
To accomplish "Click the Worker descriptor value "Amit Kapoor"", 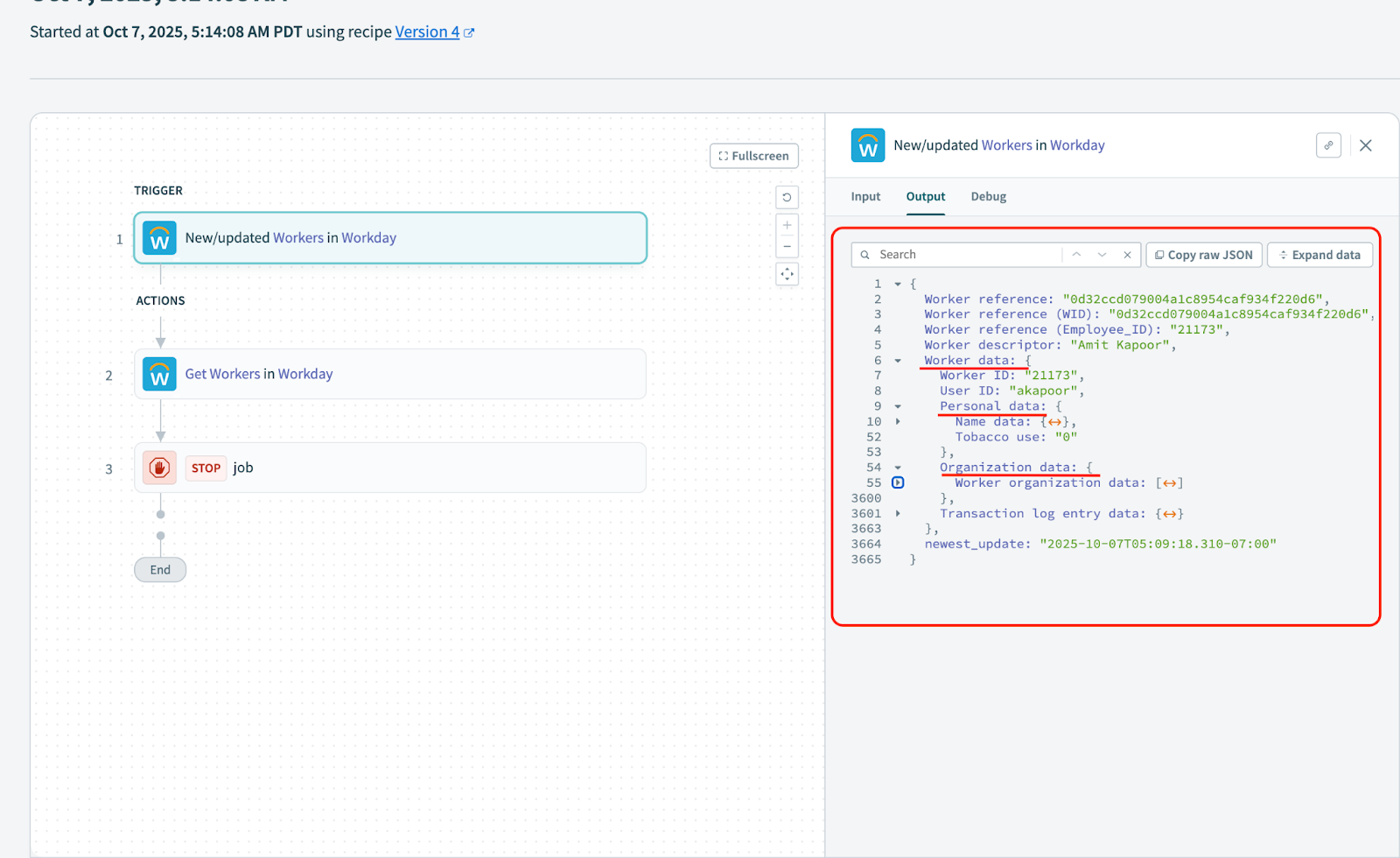I will pyautogui.click(x=1119, y=345).
